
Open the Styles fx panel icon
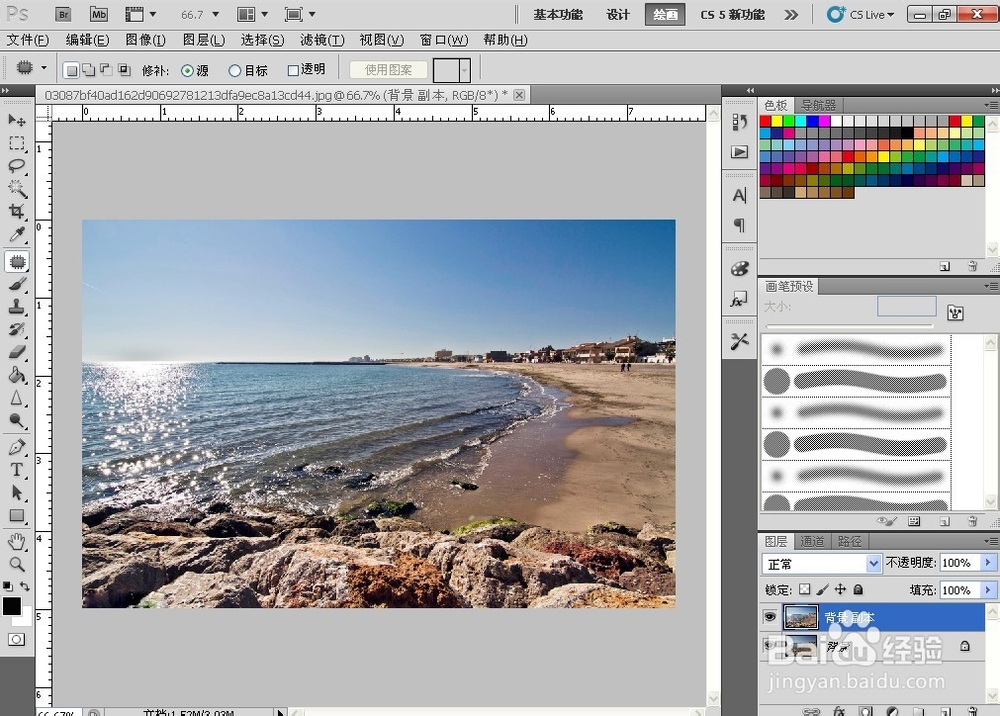[x=739, y=300]
